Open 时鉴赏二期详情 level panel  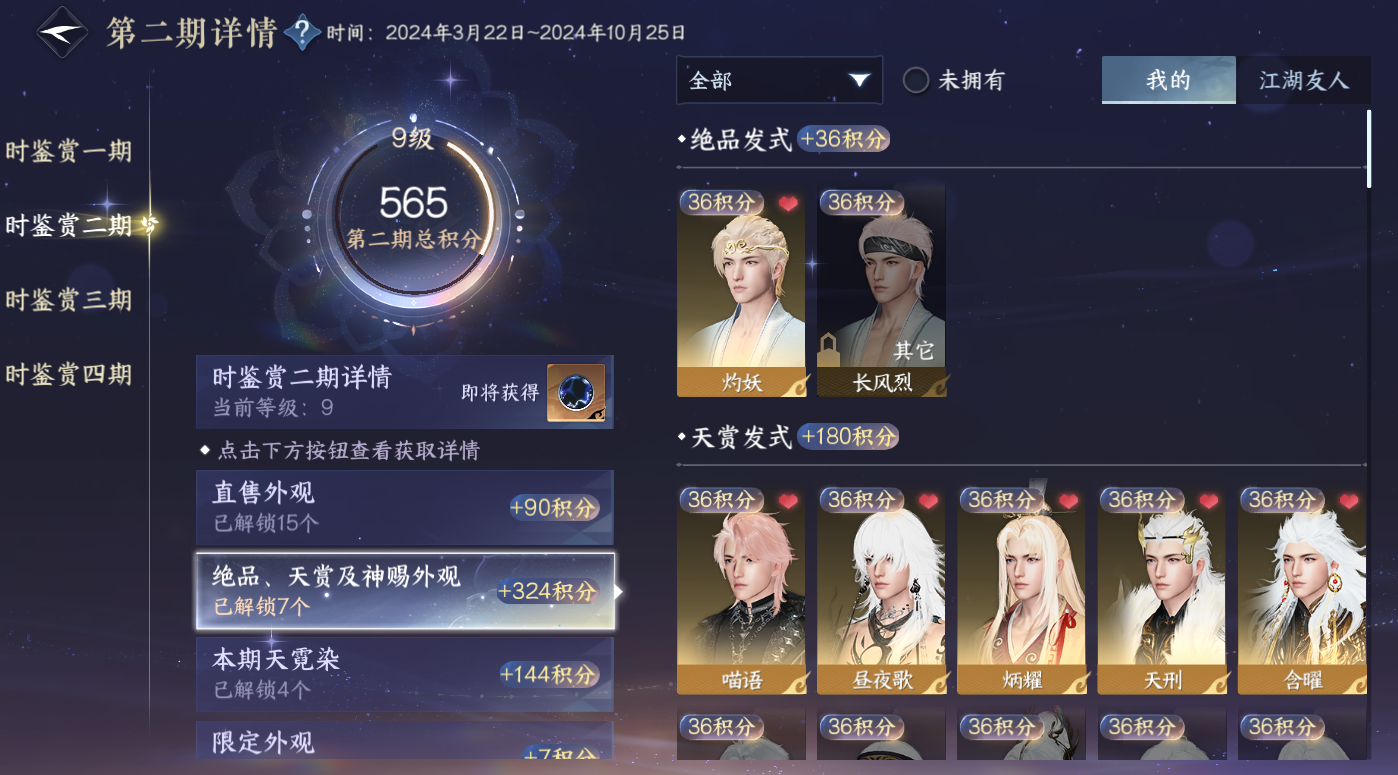405,392
